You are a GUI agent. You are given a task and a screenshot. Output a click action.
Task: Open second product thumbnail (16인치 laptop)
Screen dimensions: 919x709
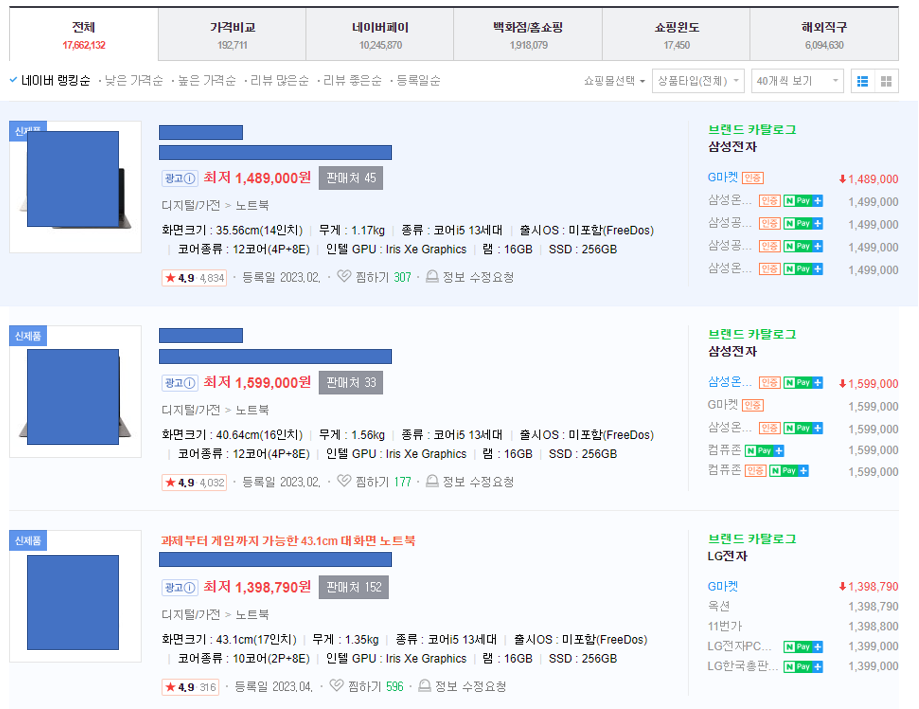(75, 391)
